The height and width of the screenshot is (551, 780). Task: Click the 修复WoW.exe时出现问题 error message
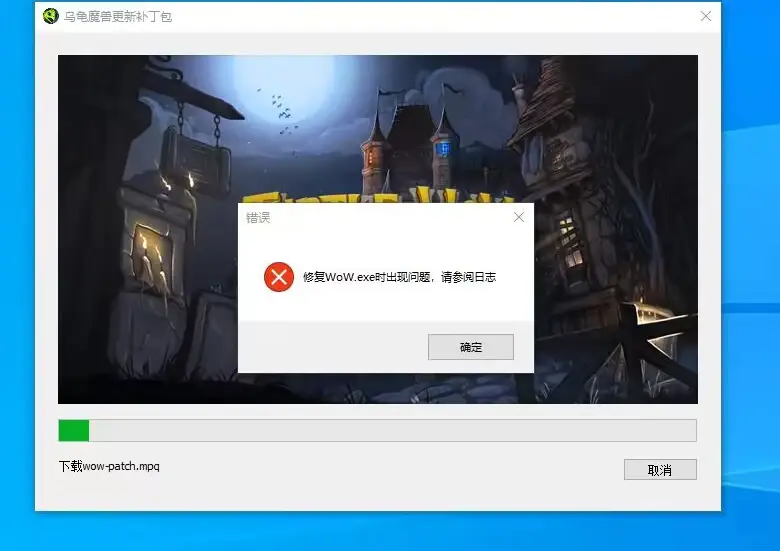[399, 277]
